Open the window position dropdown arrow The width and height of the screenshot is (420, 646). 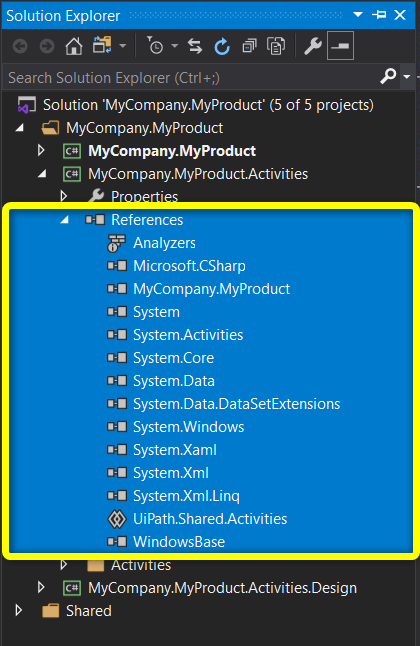358,15
